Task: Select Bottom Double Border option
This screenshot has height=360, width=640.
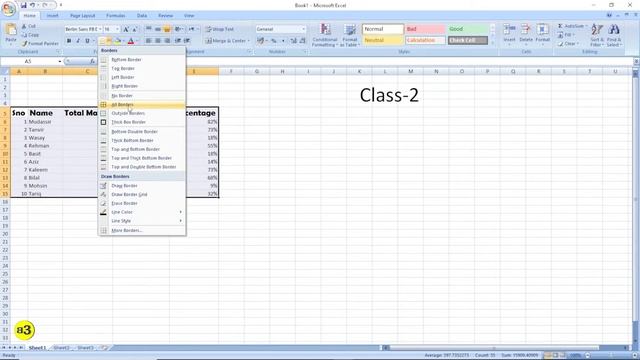Action: click(142, 131)
